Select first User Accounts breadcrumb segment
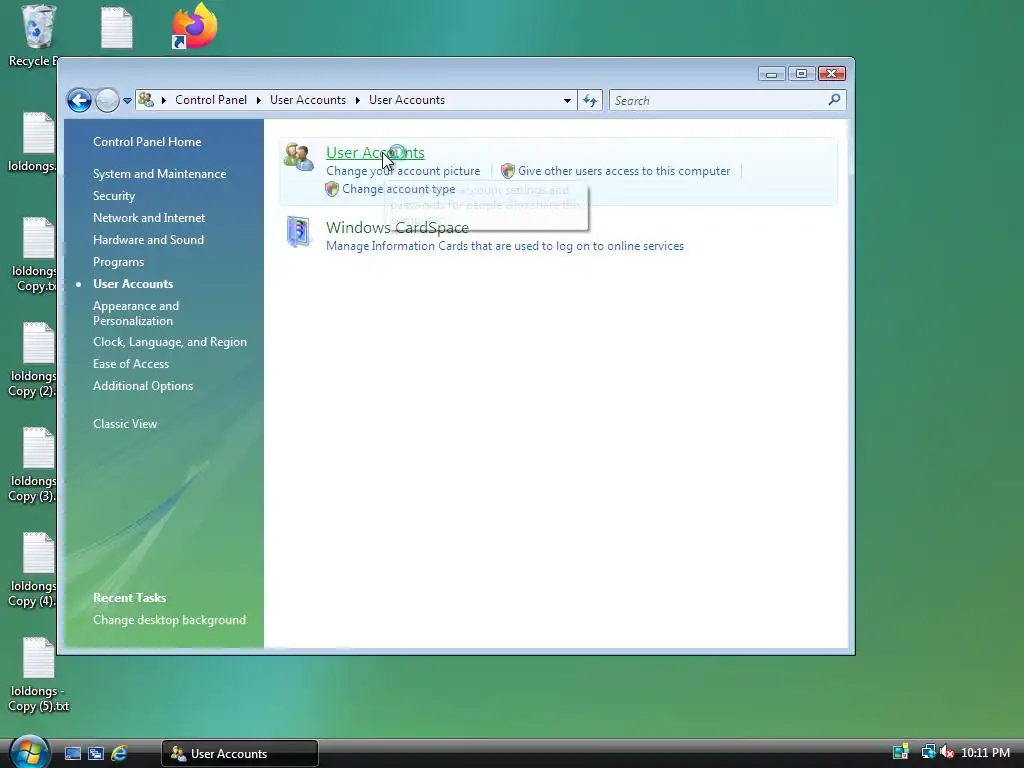The width and height of the screenshot is (1024, 768). tap(308, 100)
